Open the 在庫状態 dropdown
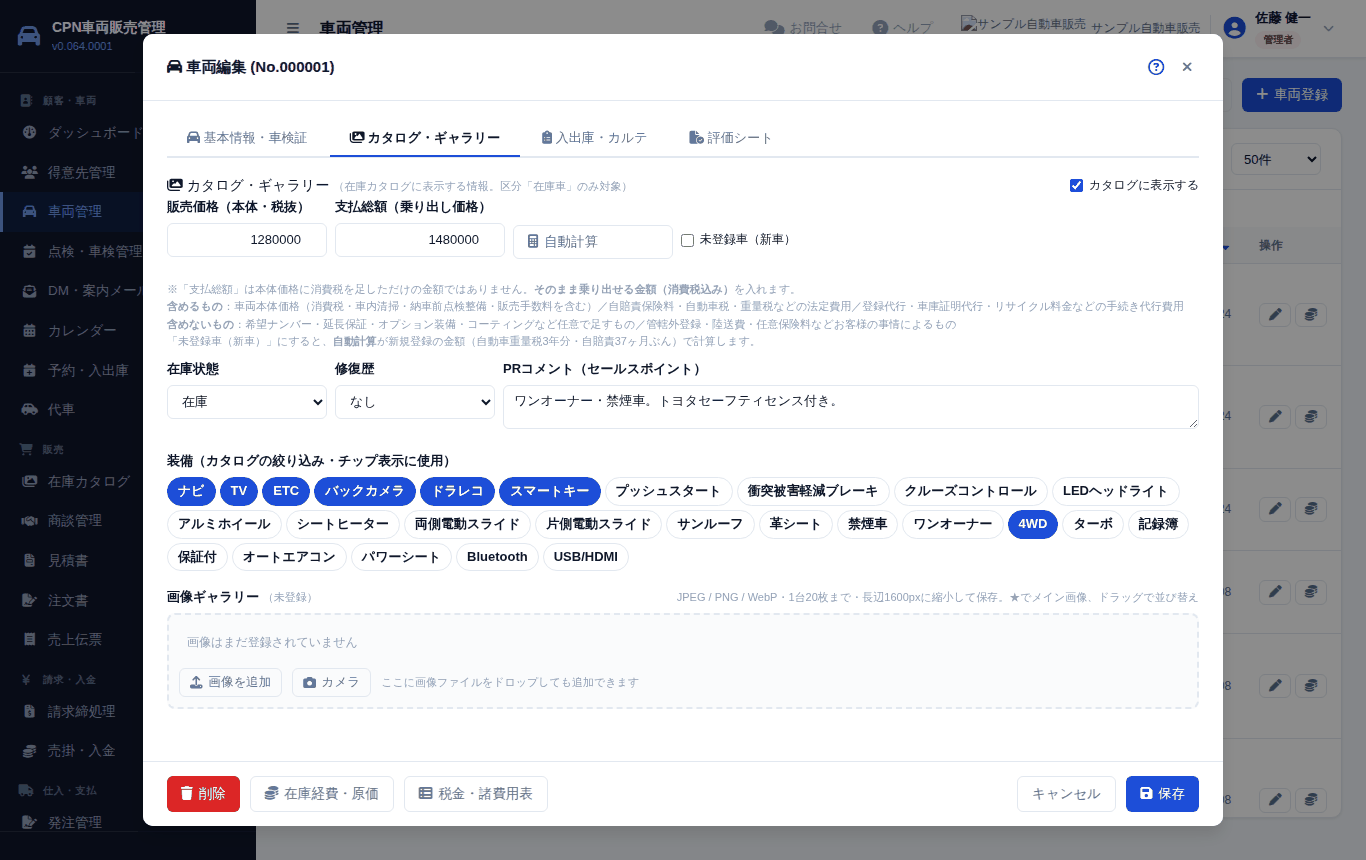This screenshot has height=860, width=1366. click(247, 402)
